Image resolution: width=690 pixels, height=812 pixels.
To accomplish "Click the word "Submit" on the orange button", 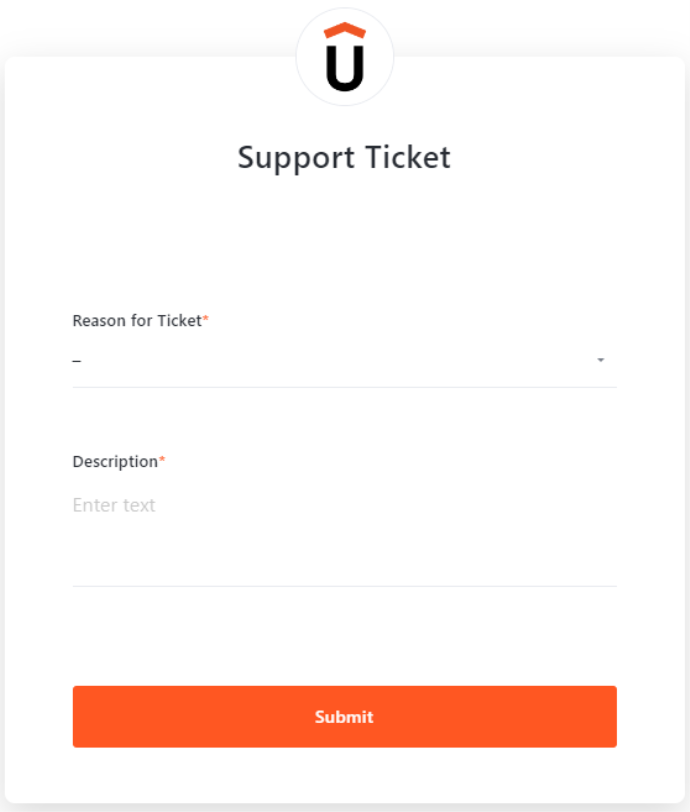I will tap(344, 717).
